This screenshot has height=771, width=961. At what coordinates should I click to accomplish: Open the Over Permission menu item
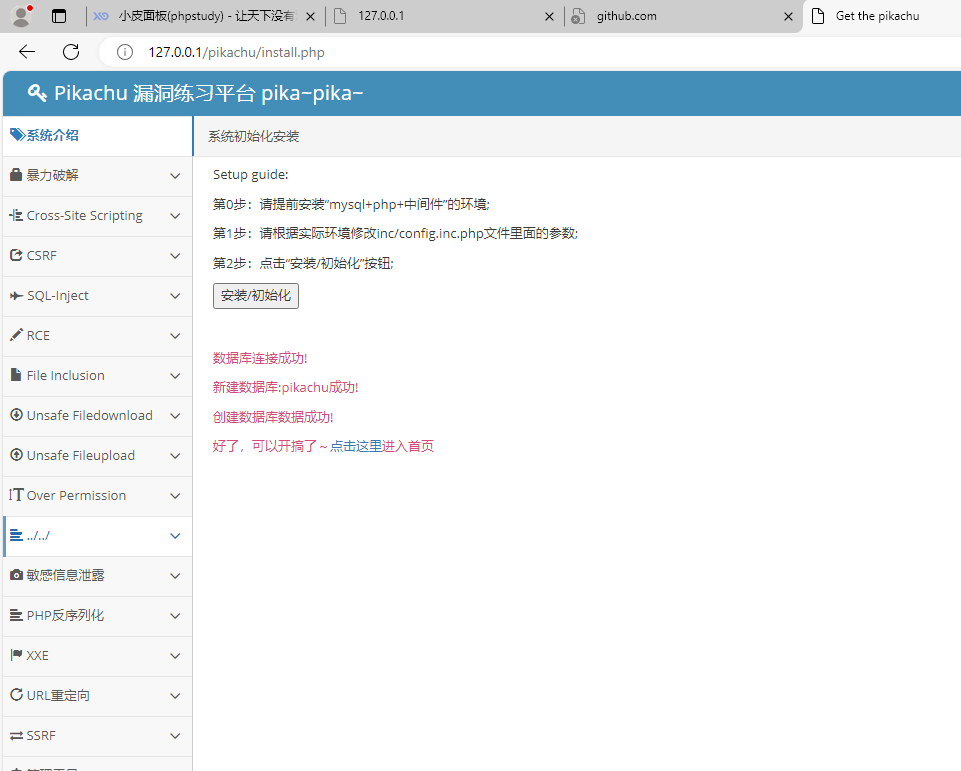(x=98, y=496)
